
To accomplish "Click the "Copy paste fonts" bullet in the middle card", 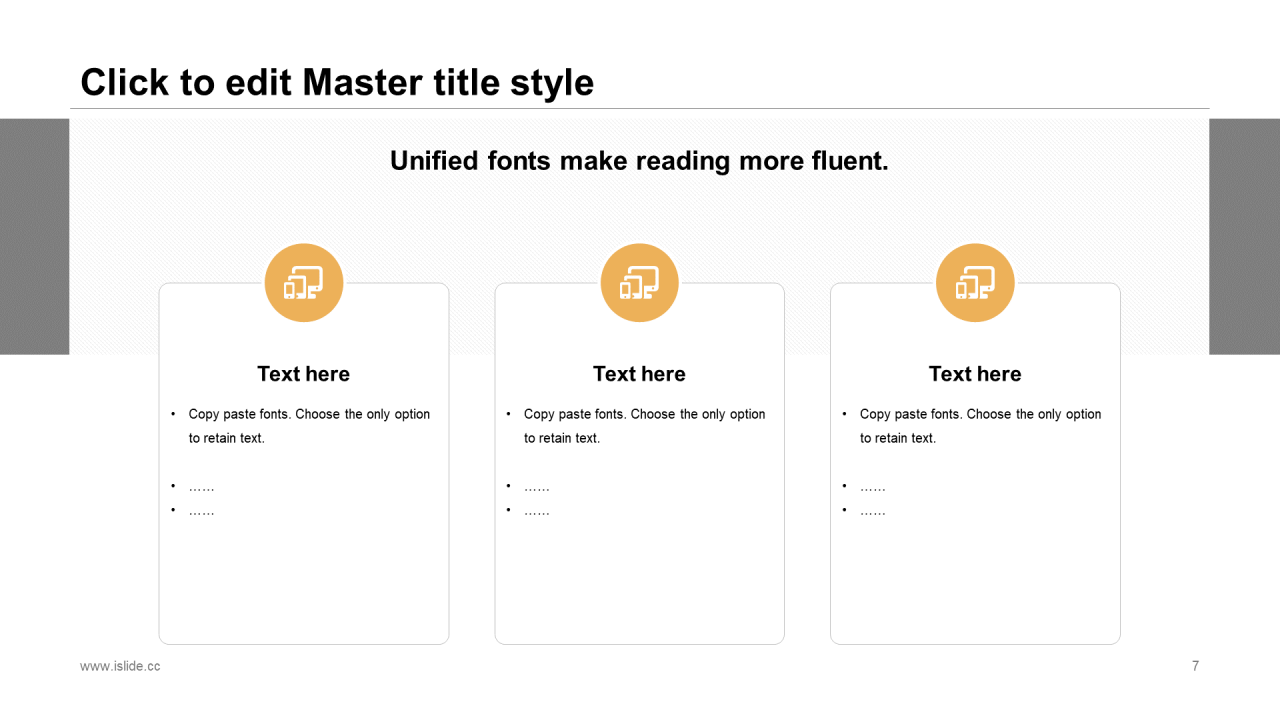I will click(644, 426).
